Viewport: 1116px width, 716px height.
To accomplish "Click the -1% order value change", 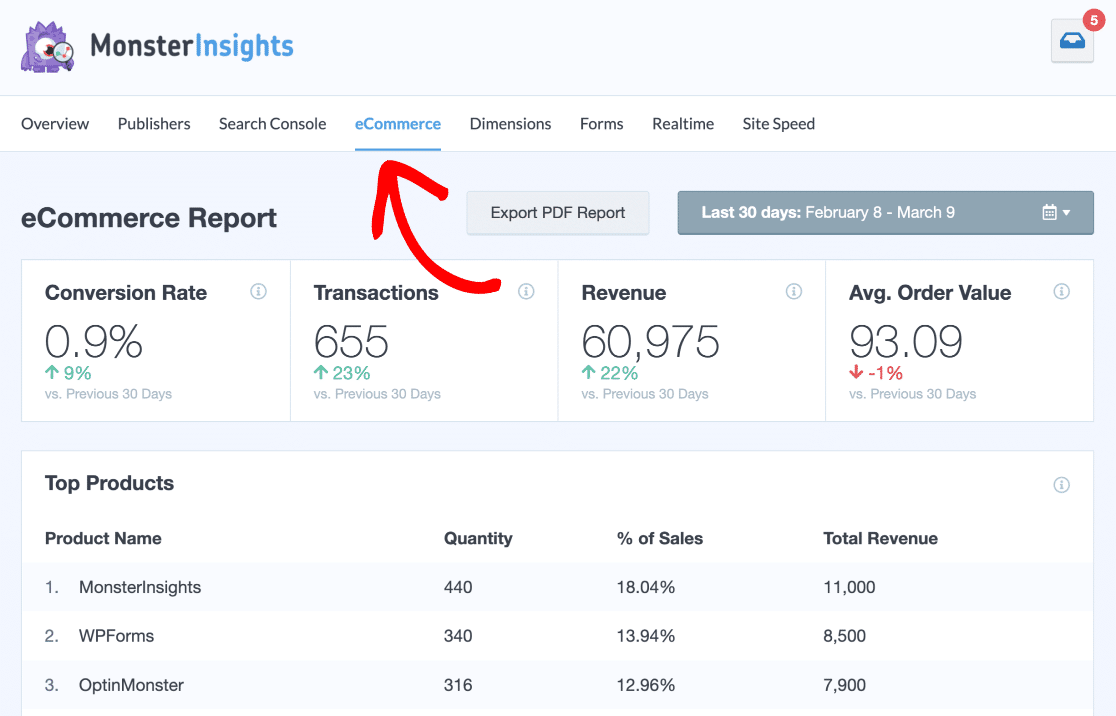I will point(875,373).
